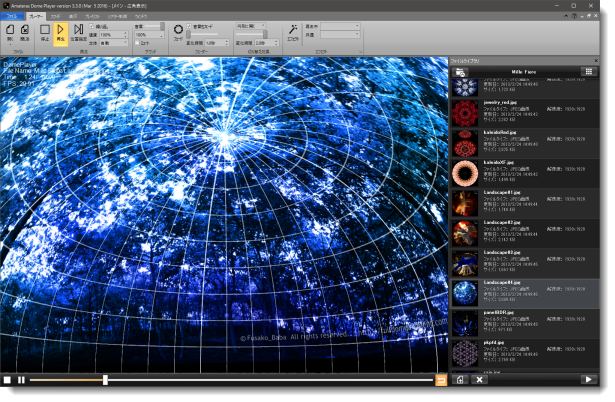This screenshot has height=402, width=615.
Task: Restore the inner document window
Action: point(589,16)
